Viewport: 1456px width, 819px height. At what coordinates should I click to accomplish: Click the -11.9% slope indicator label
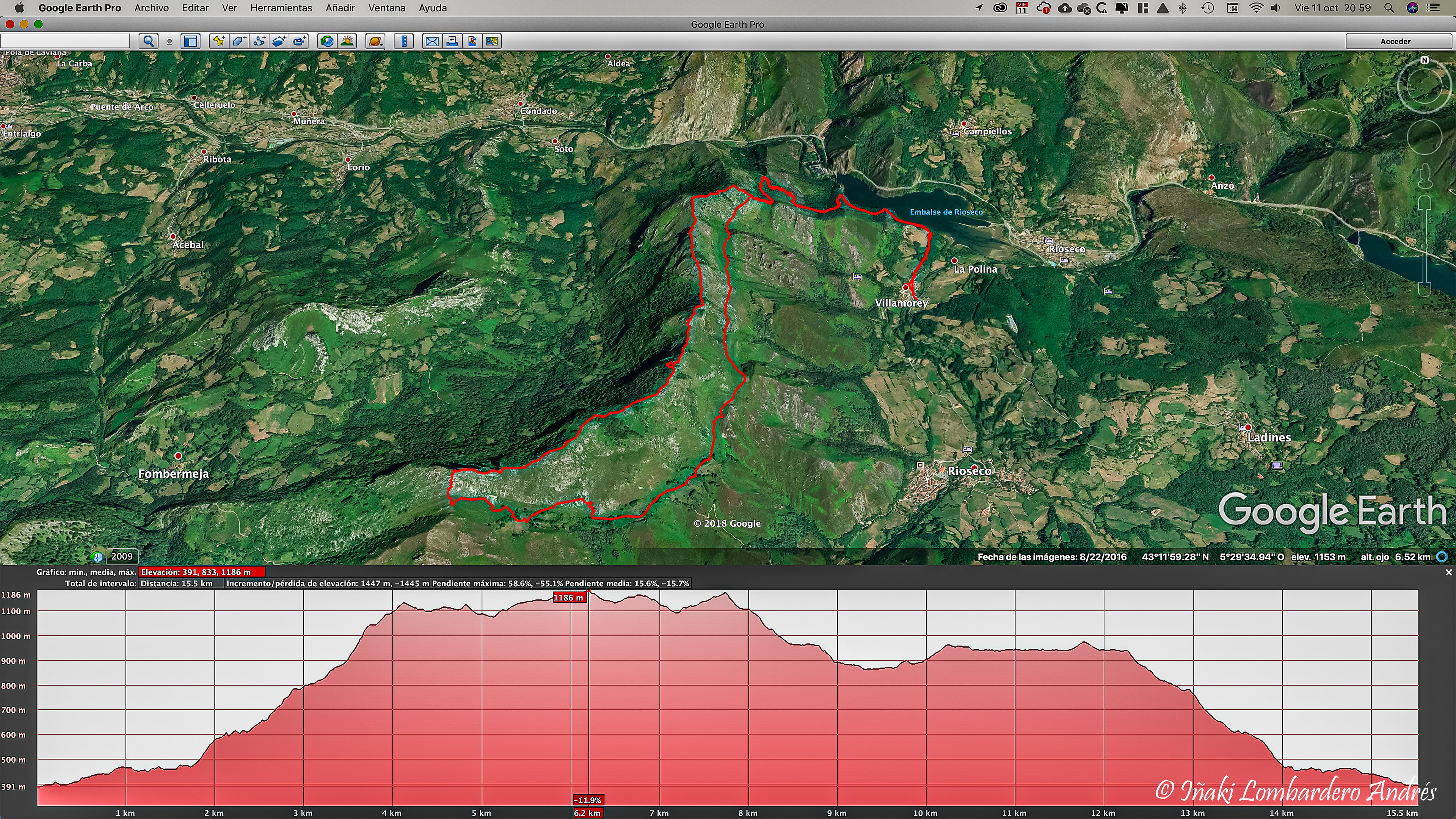tap(588, 800)
